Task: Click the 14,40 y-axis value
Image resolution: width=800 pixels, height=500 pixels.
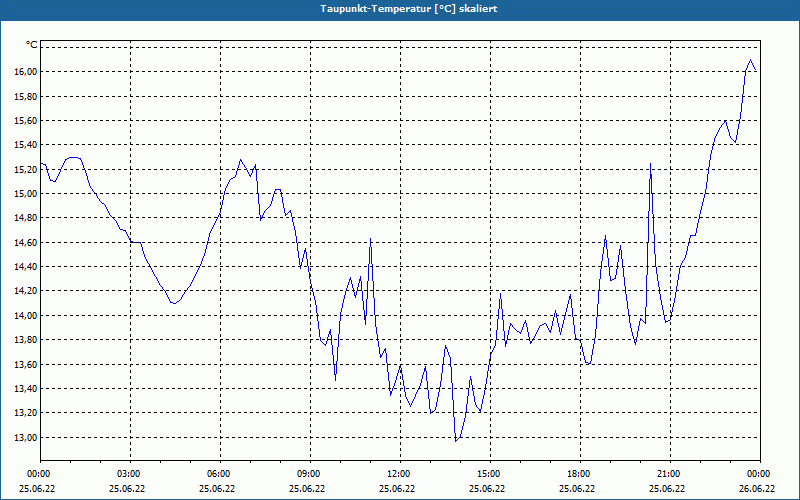Action: click(28, 267)
